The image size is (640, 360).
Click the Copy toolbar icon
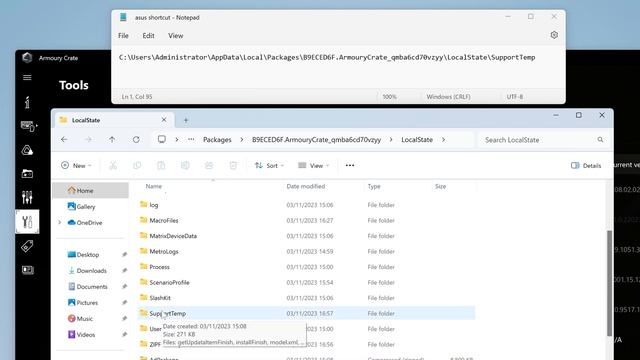coord(137,165)
